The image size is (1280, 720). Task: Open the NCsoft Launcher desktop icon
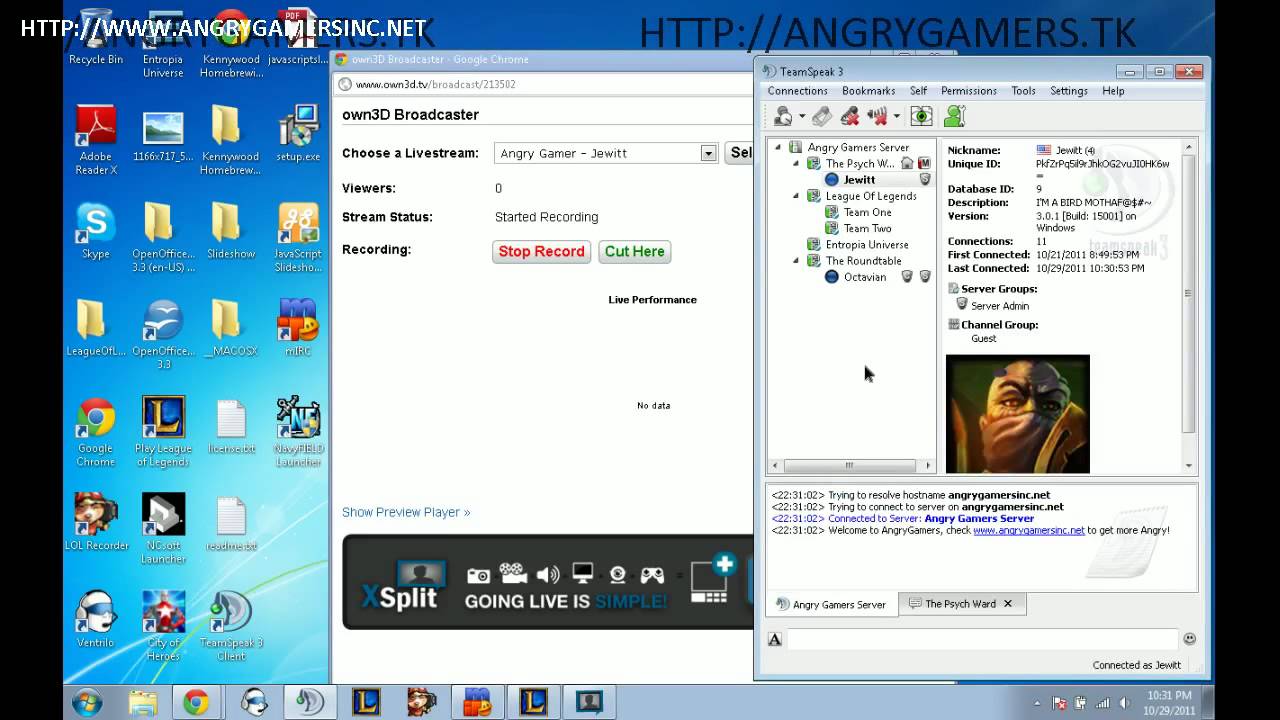163,529
